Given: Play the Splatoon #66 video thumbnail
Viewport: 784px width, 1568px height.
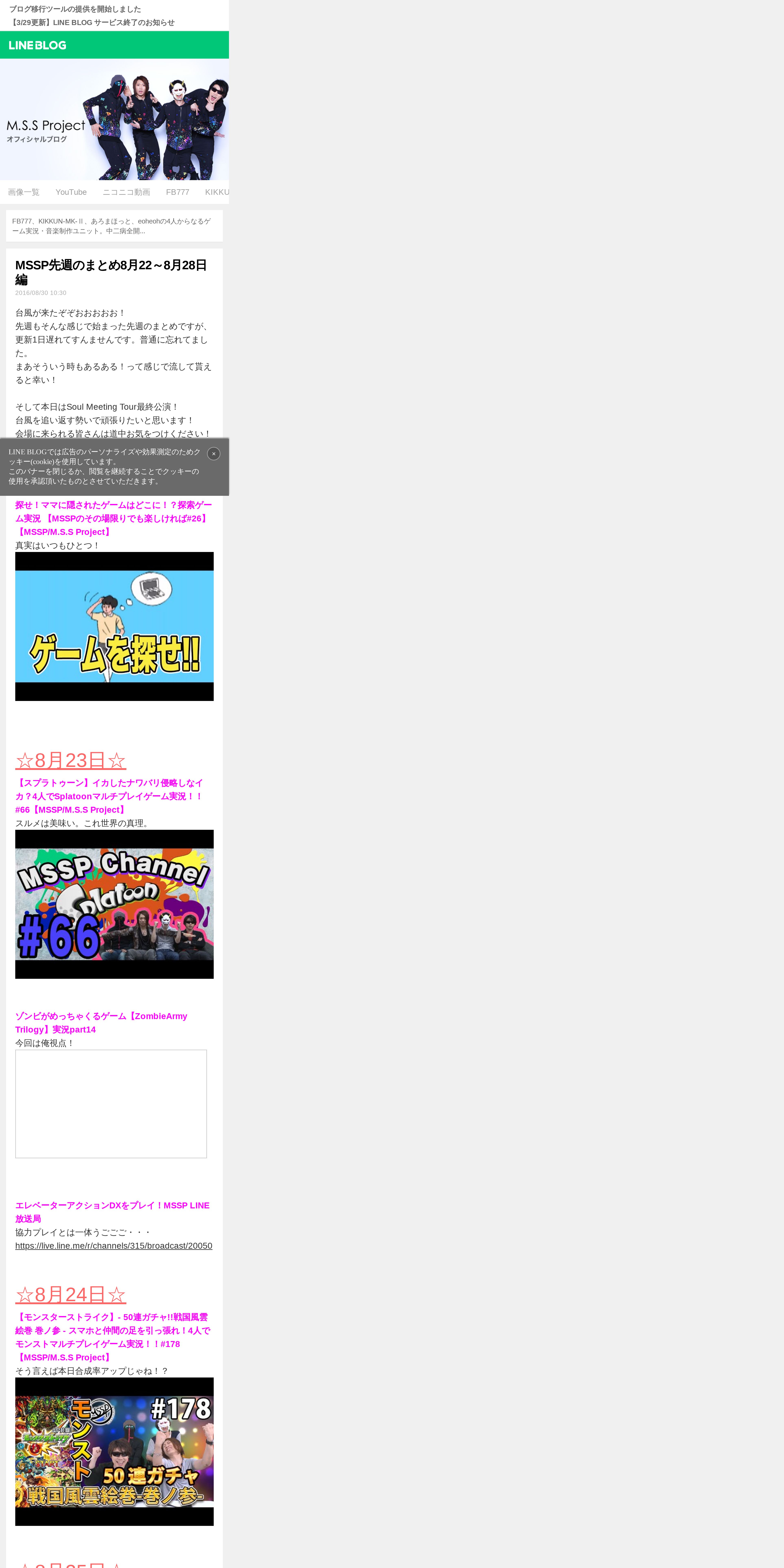Looking at the screenshot, I should coord(114,904).
